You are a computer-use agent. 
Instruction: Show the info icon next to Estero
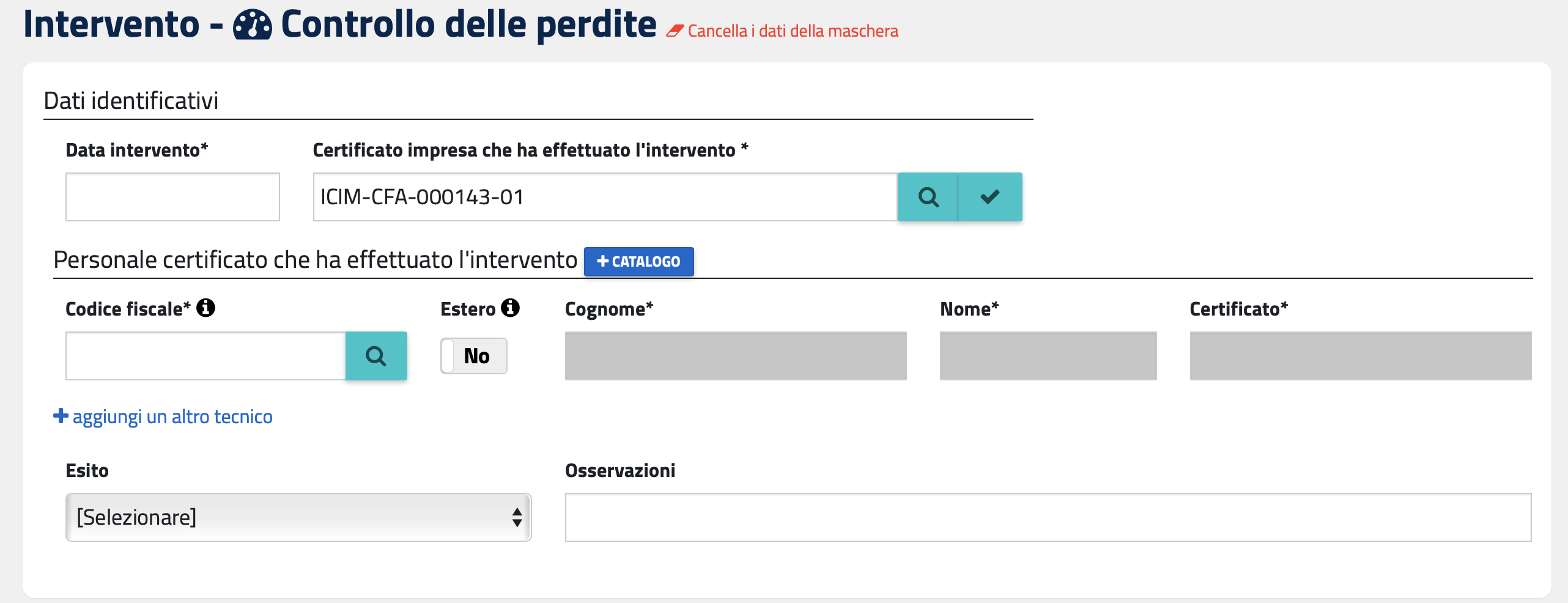pos(511,308)
